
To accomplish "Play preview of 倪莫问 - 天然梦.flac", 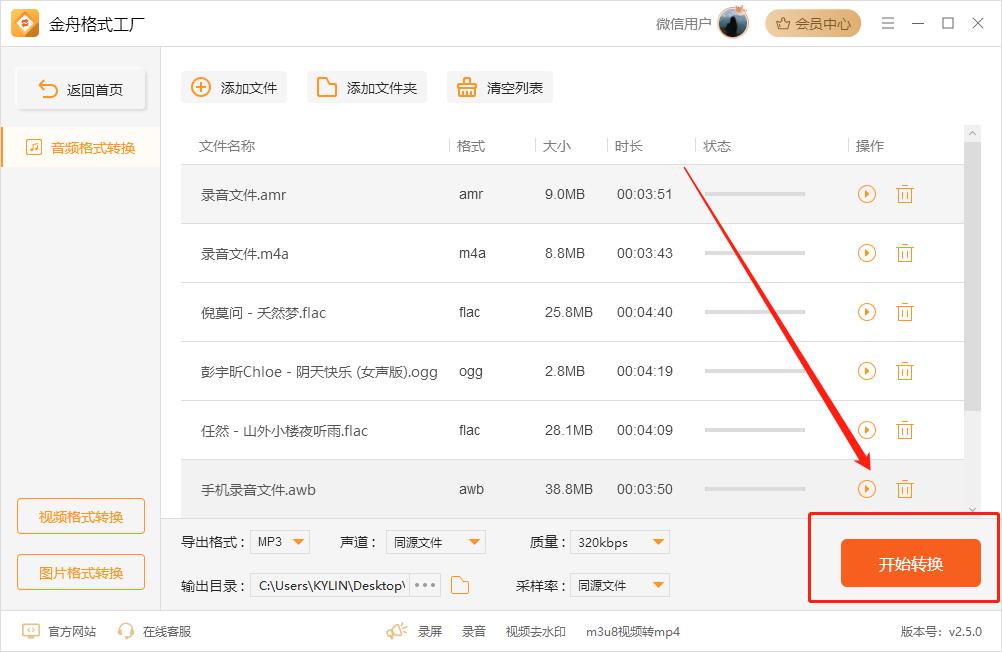I will 866,312.
